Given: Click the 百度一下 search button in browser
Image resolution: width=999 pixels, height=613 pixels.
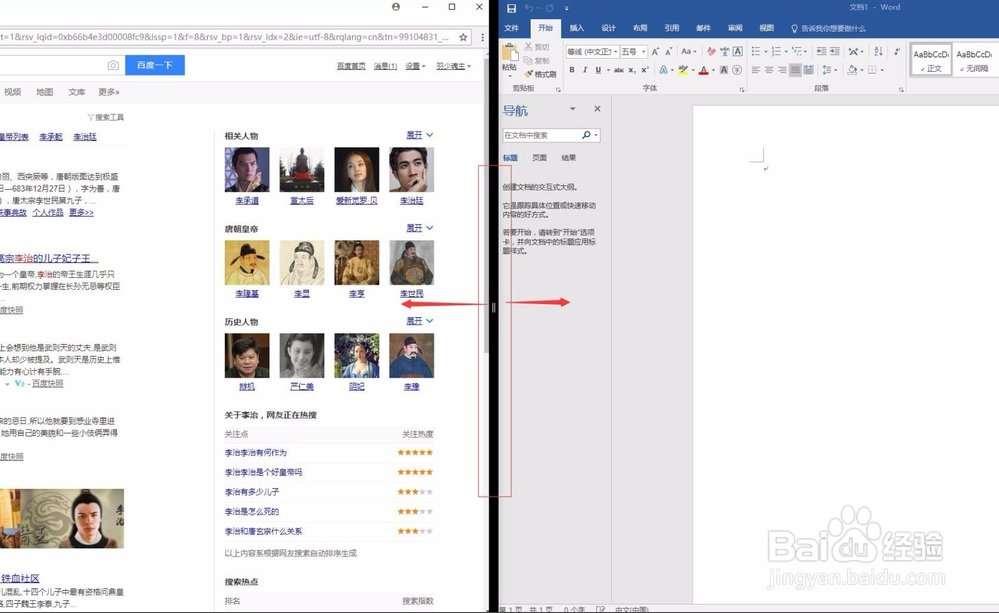Looking at the screenshot, I should [155, 65].
